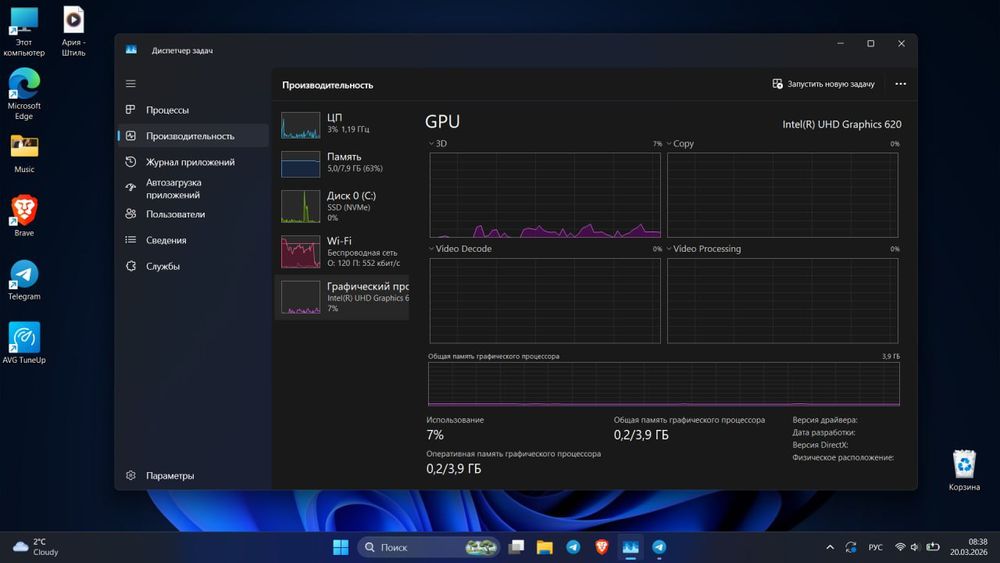Launch Brave from the desktop shortcut
This screenshot has height=563, width=1000.
(24, 216)
